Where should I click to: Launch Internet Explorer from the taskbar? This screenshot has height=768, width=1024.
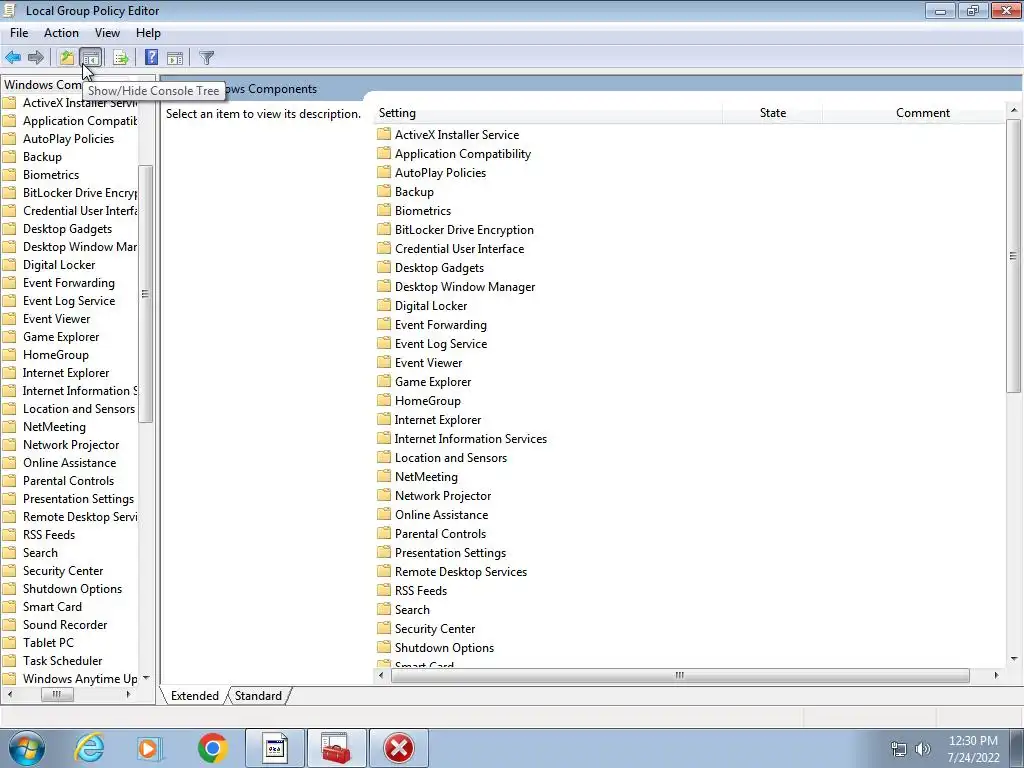(x=89, y=748)
